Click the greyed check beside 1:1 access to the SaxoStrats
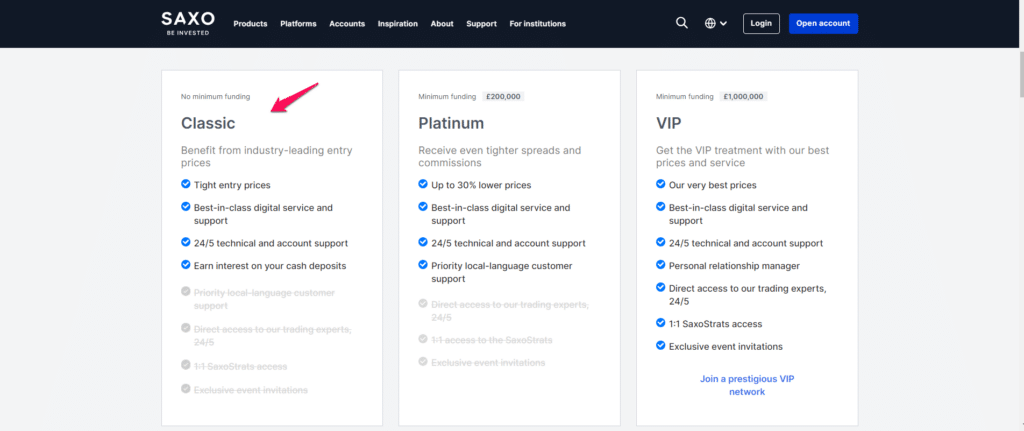This screenshot has height=431, width=1024. click(x=423, y=340)
